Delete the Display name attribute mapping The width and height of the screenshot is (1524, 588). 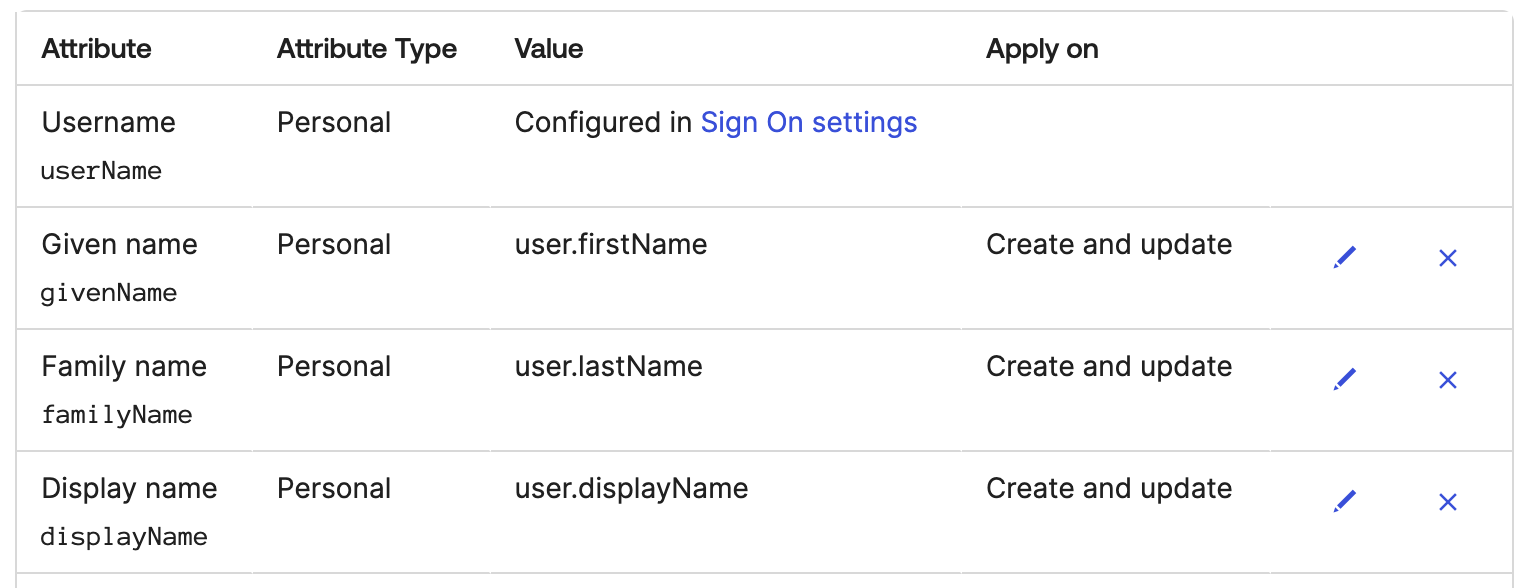[1447, 502]
